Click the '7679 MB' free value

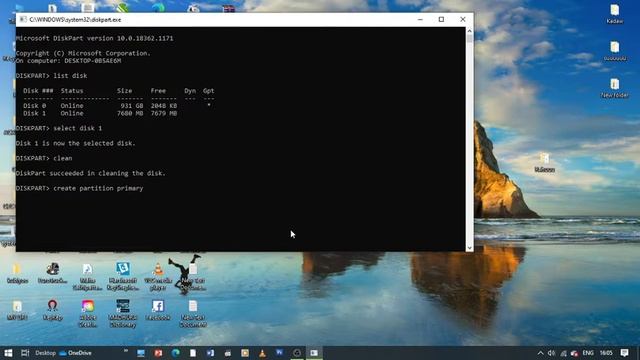(164, 113)
